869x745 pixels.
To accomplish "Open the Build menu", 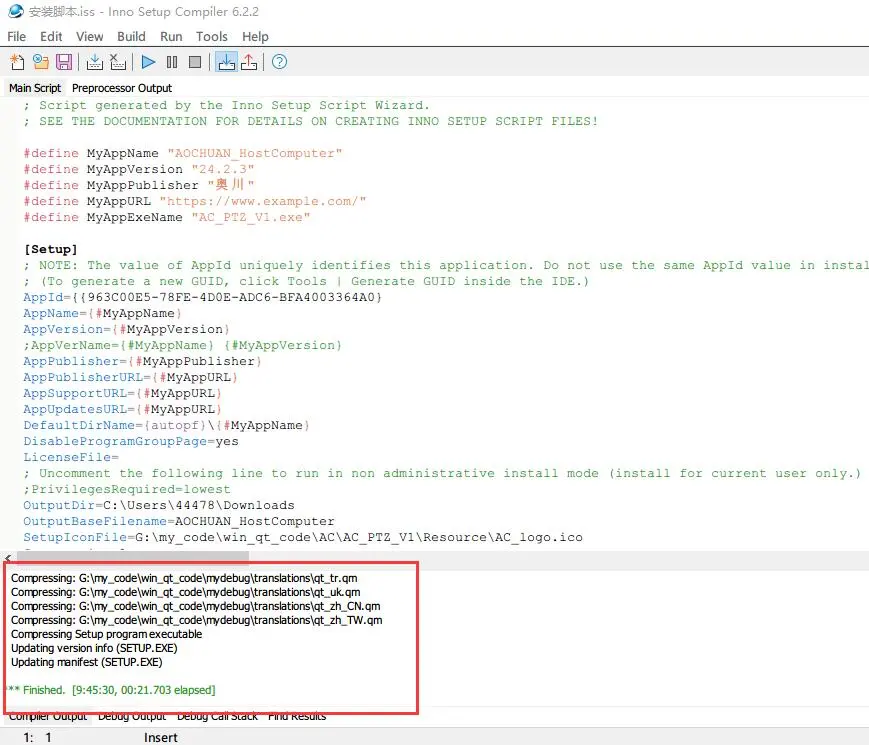I will click(x=131, y=36).
